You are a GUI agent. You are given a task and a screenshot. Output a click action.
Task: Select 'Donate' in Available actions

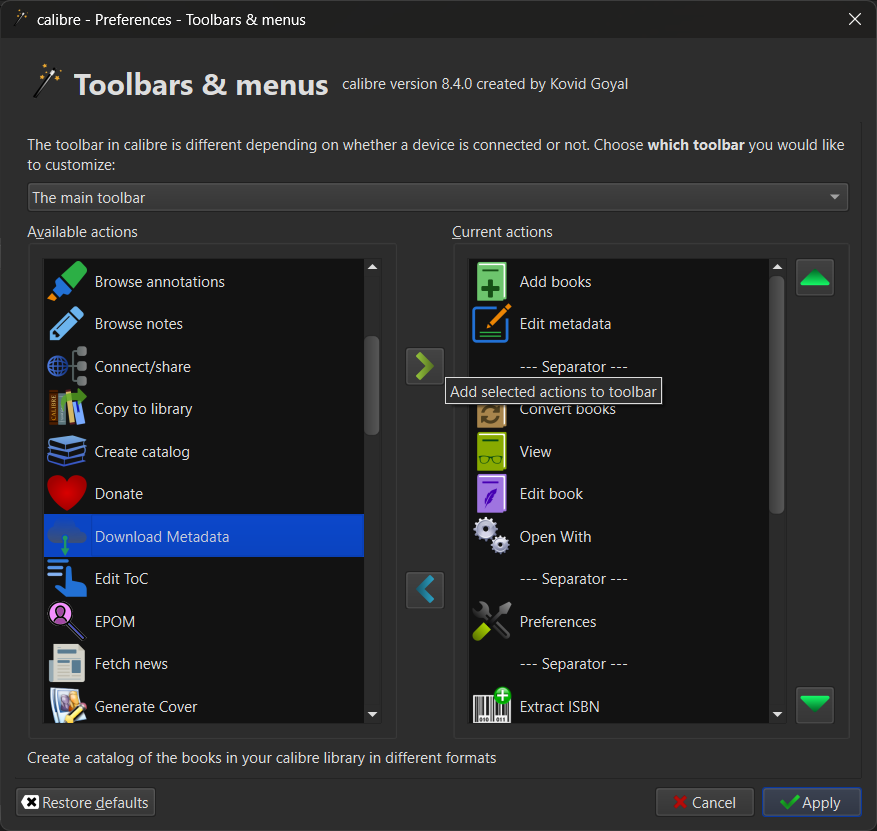click(204, 493)
